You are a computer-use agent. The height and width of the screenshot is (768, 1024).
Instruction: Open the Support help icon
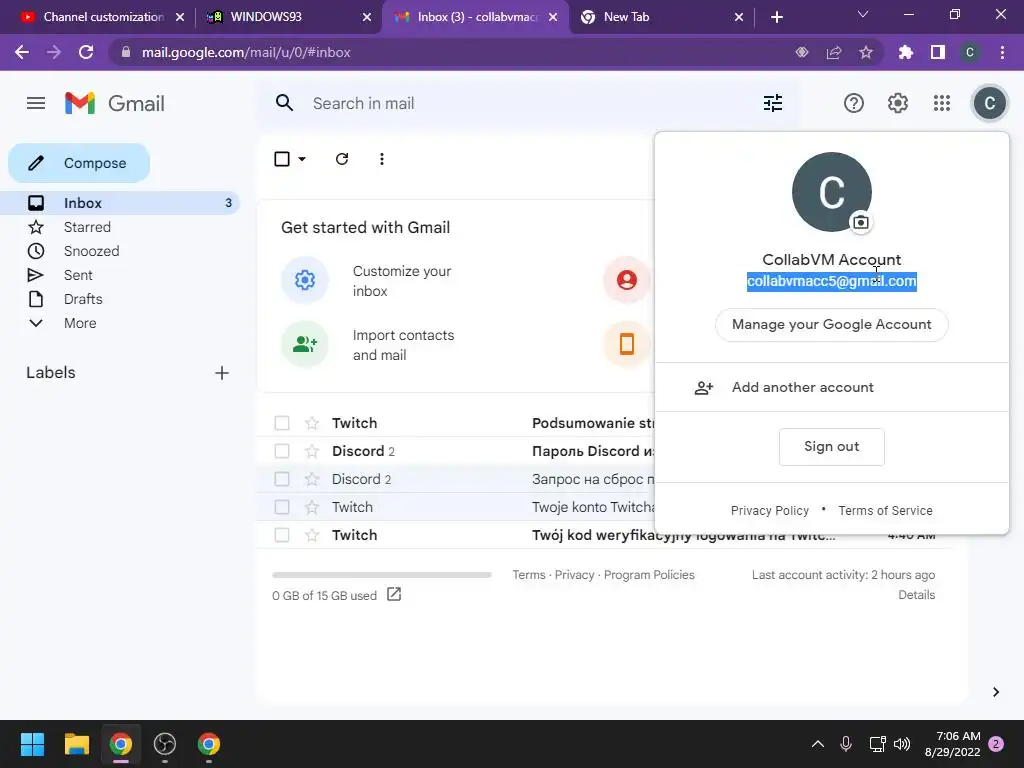point(854,103)
